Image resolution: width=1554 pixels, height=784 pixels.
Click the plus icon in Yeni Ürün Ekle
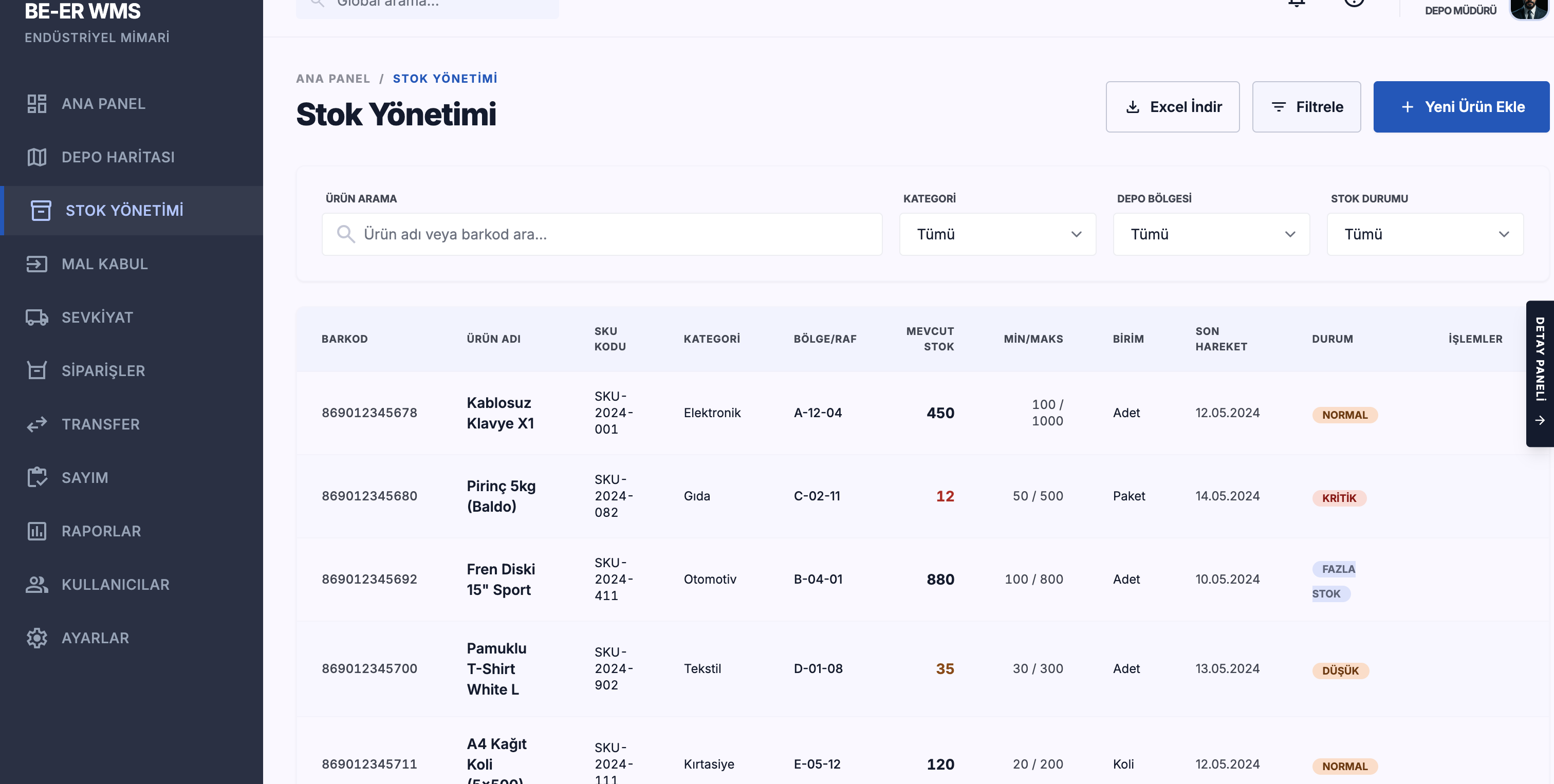coord(1408,107)
